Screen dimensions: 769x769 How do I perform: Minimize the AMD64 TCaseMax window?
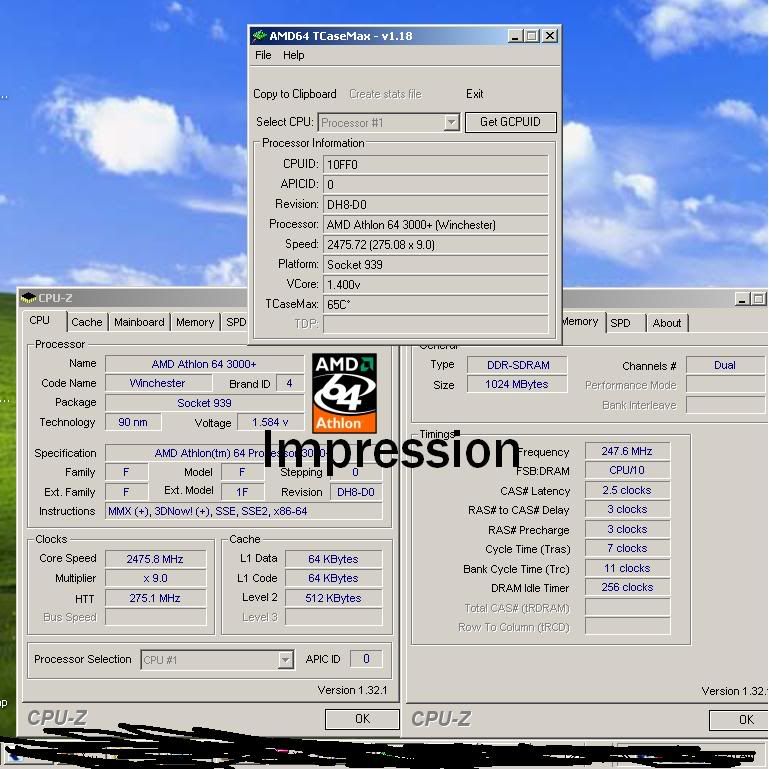[514, 36]
